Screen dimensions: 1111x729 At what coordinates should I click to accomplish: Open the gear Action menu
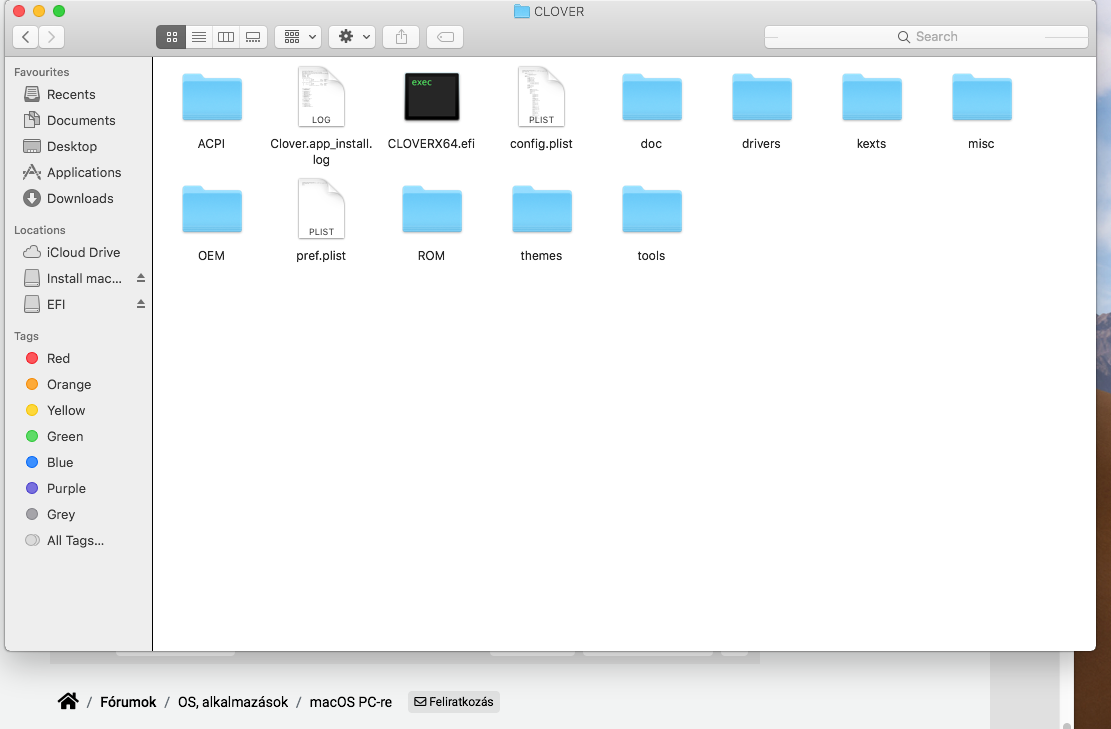(352, 37)
